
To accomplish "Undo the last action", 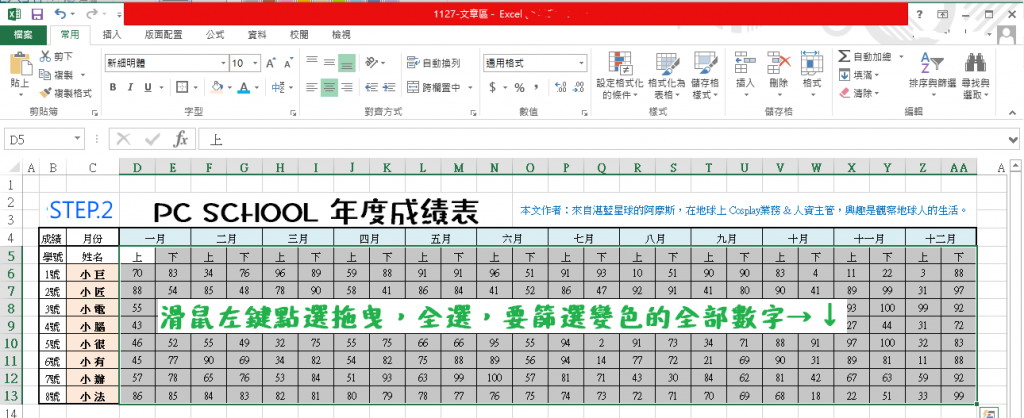I will [60, 14].
